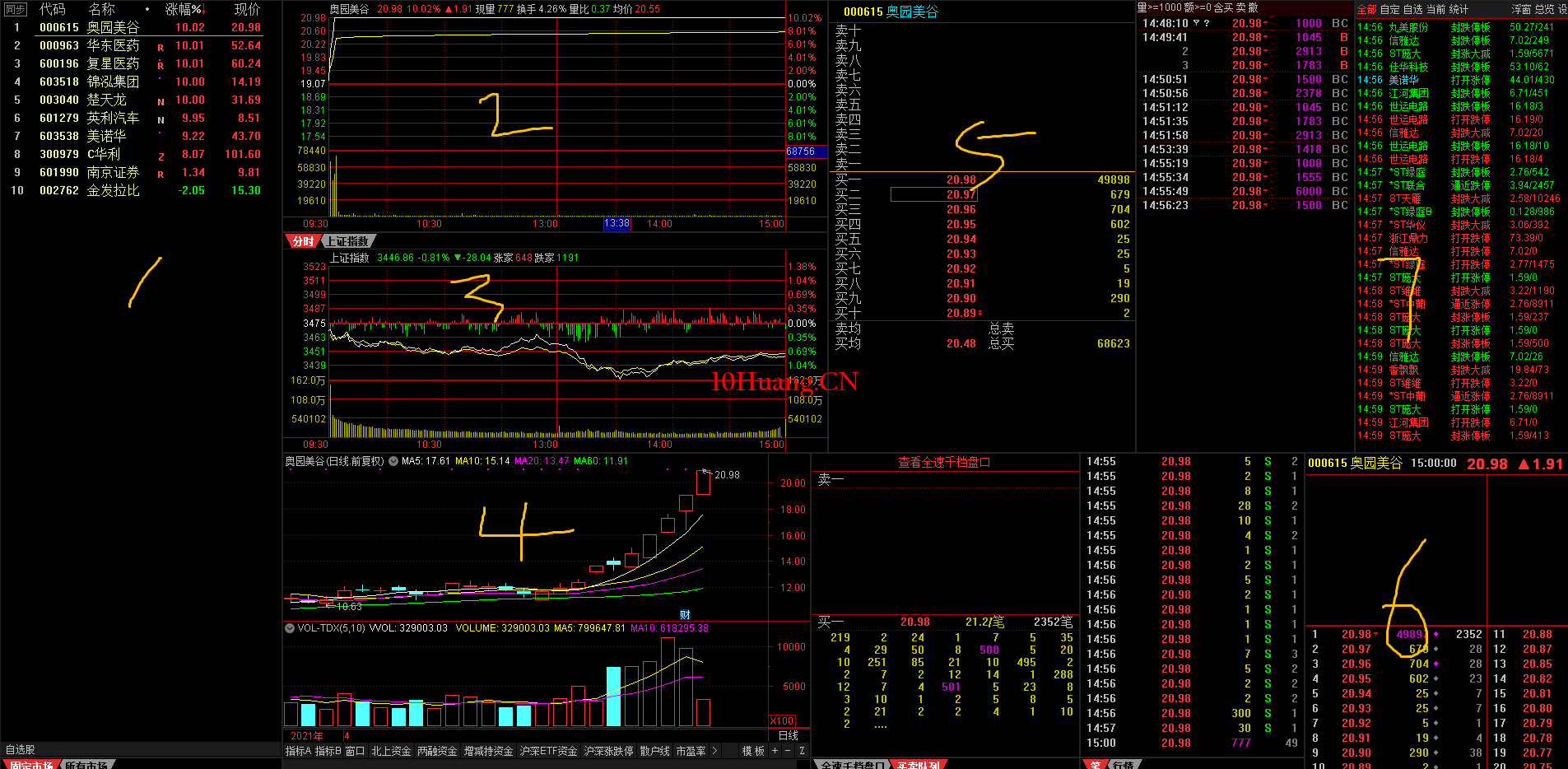
Task: Switch to the 行情 tab
Action: pyautogui.click(x=1123, y=765)
